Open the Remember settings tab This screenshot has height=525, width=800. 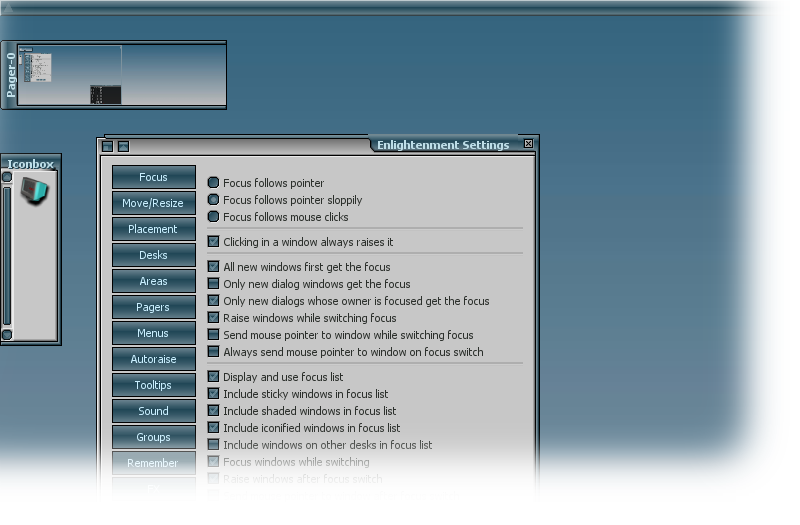pos(154,463)
